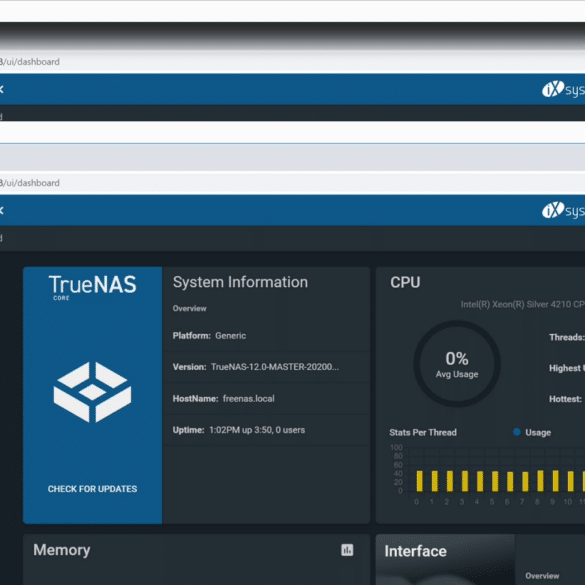Click the Interface card heading
Viewport: 585px width, 585px height.
(415, 551)
